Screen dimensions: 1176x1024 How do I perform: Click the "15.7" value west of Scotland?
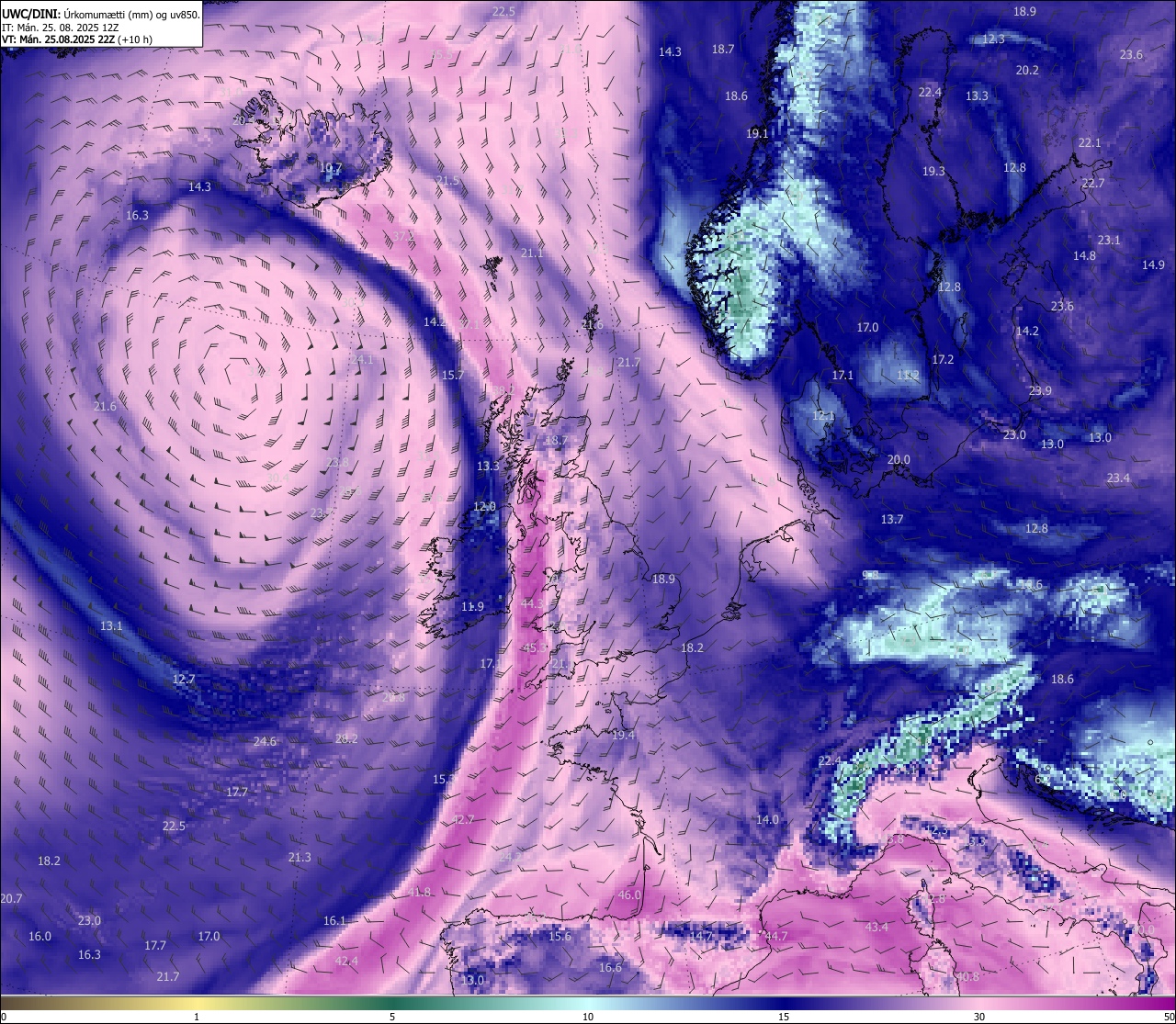pyautogui.click(x=453, y=375)
